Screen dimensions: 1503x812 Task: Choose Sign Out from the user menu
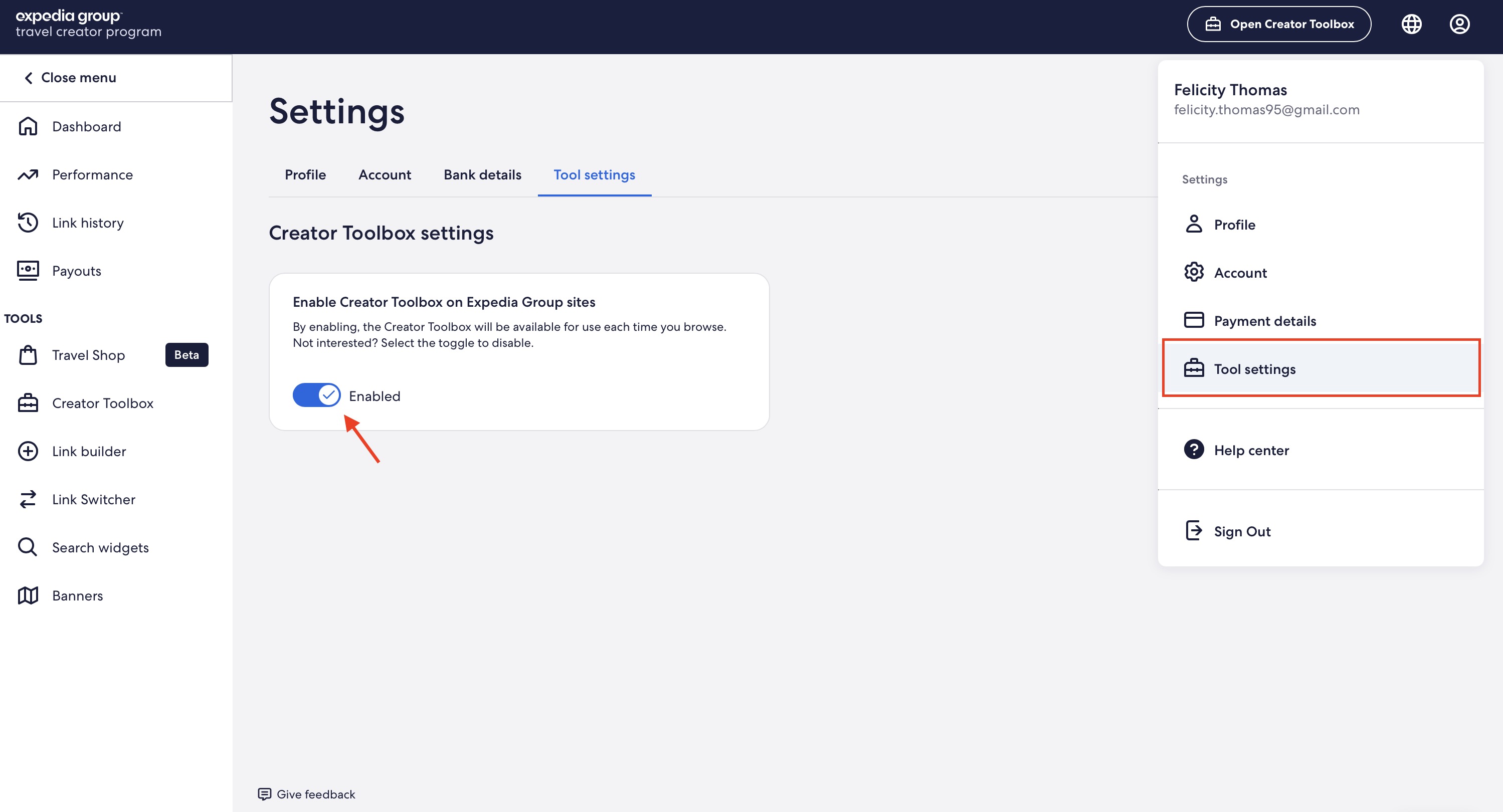[1242, 531]
